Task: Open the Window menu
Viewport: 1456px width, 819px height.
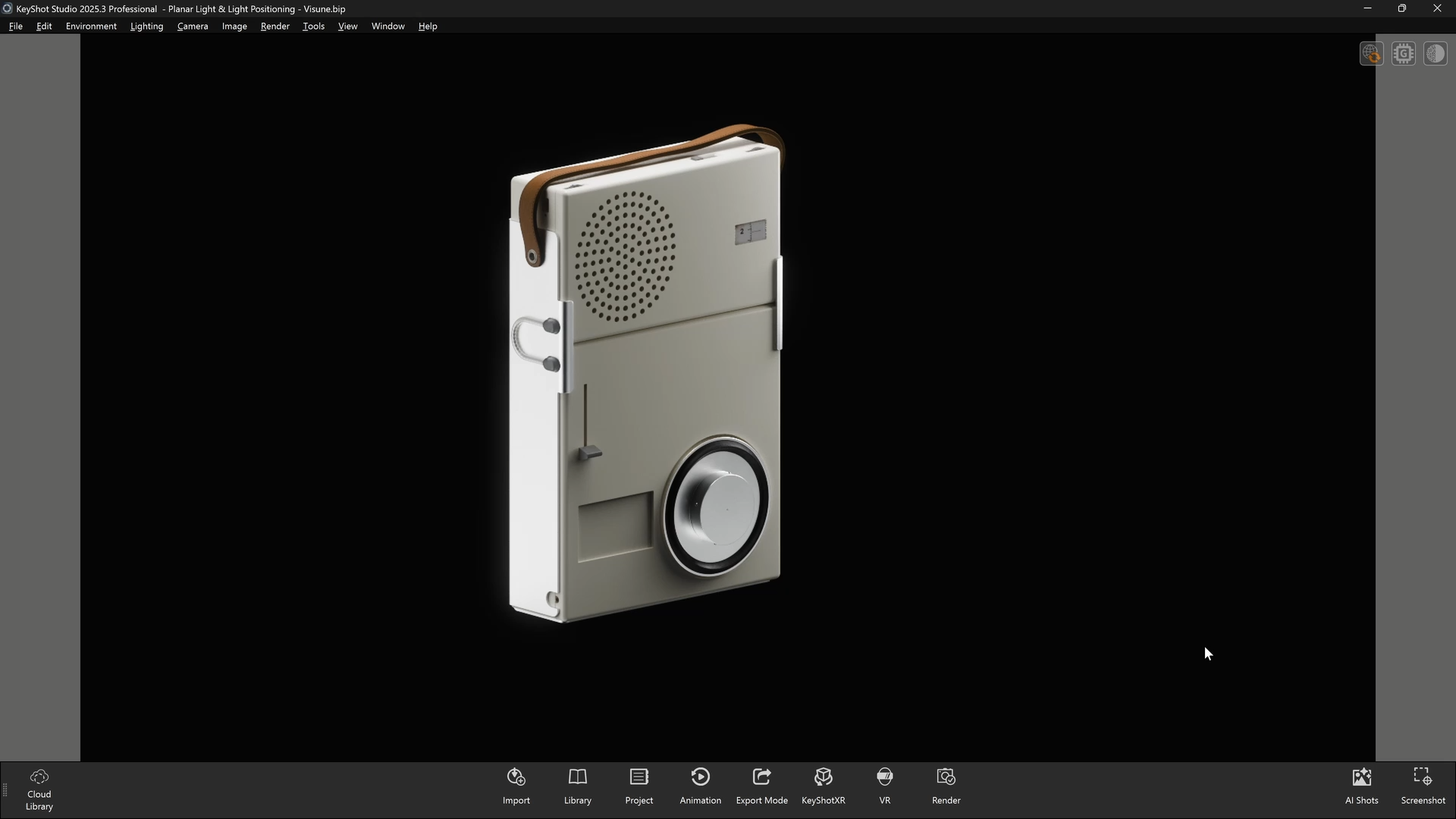Action: 388,26
